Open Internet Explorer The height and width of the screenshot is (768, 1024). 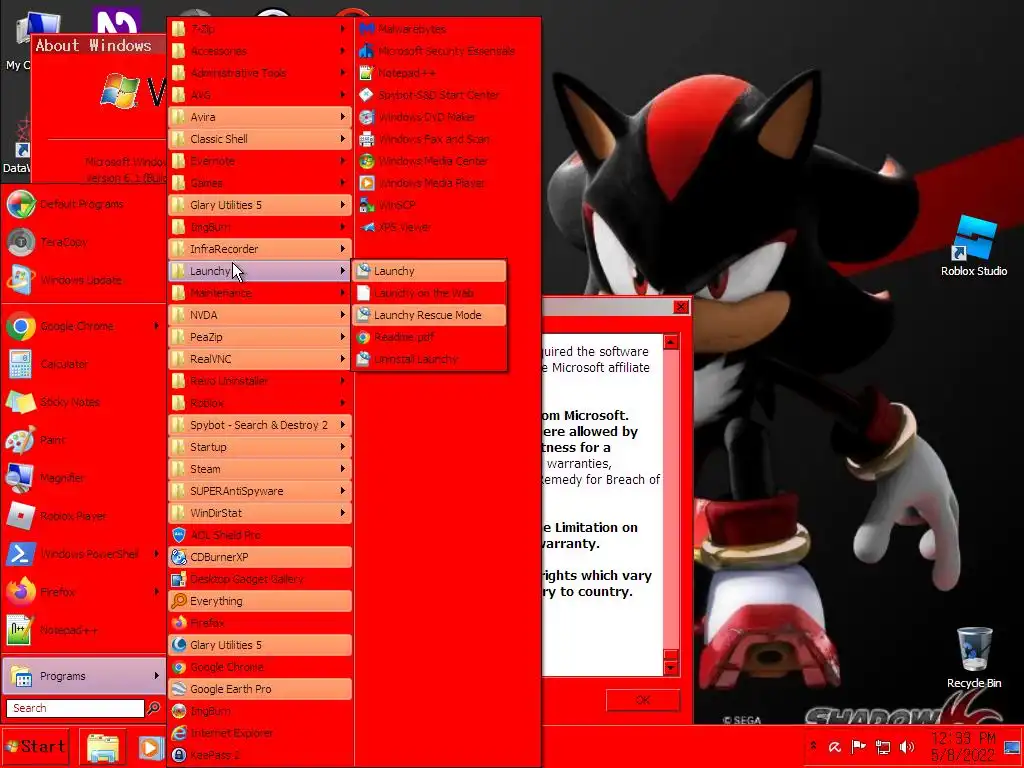(260, 733)
